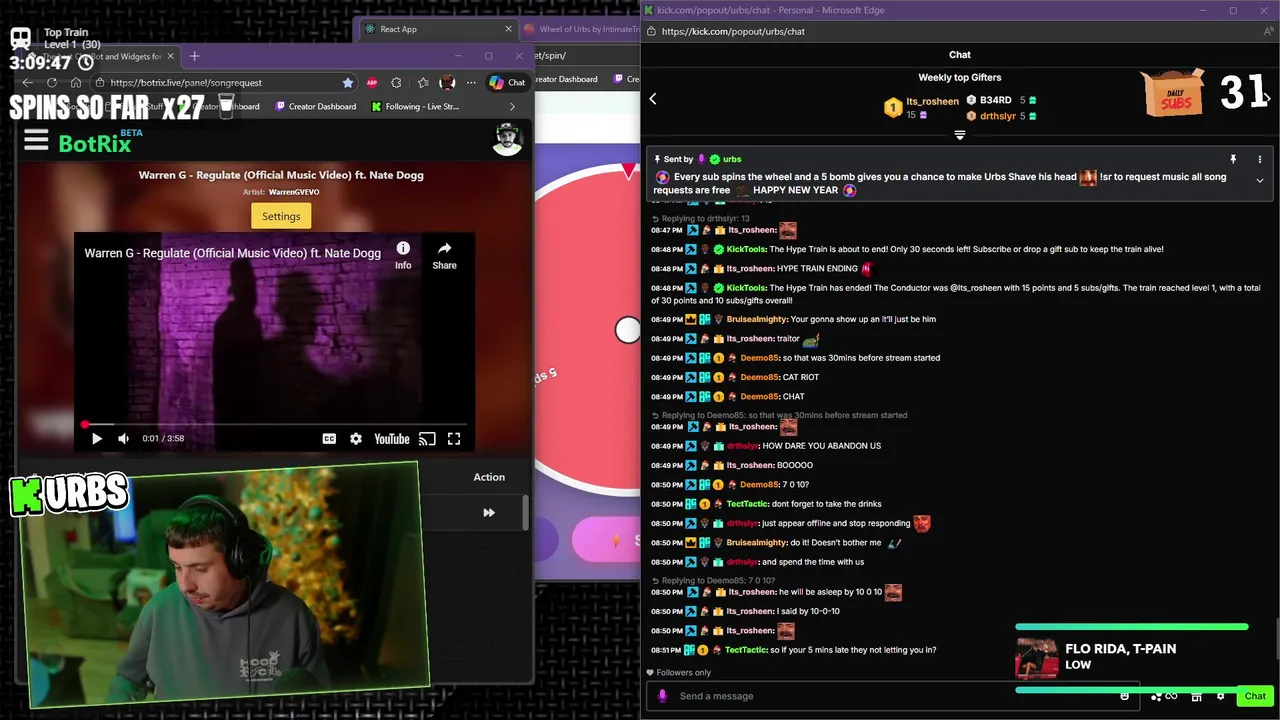Open a new tab with plus button
The width and height of the screenshot is (1280, 720).
195,56
